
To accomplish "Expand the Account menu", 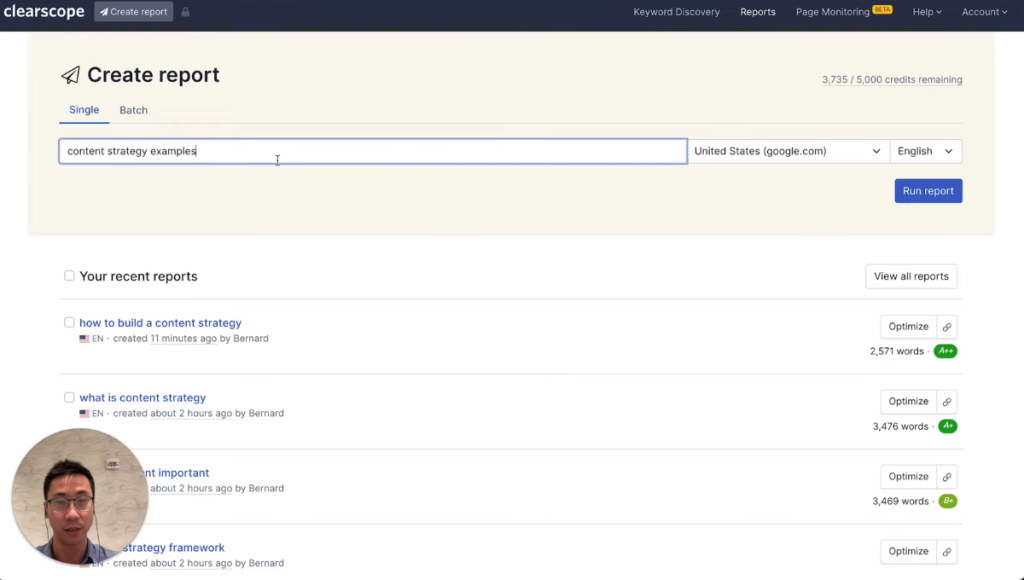I will pyautogui.click(x=984, y=11).
